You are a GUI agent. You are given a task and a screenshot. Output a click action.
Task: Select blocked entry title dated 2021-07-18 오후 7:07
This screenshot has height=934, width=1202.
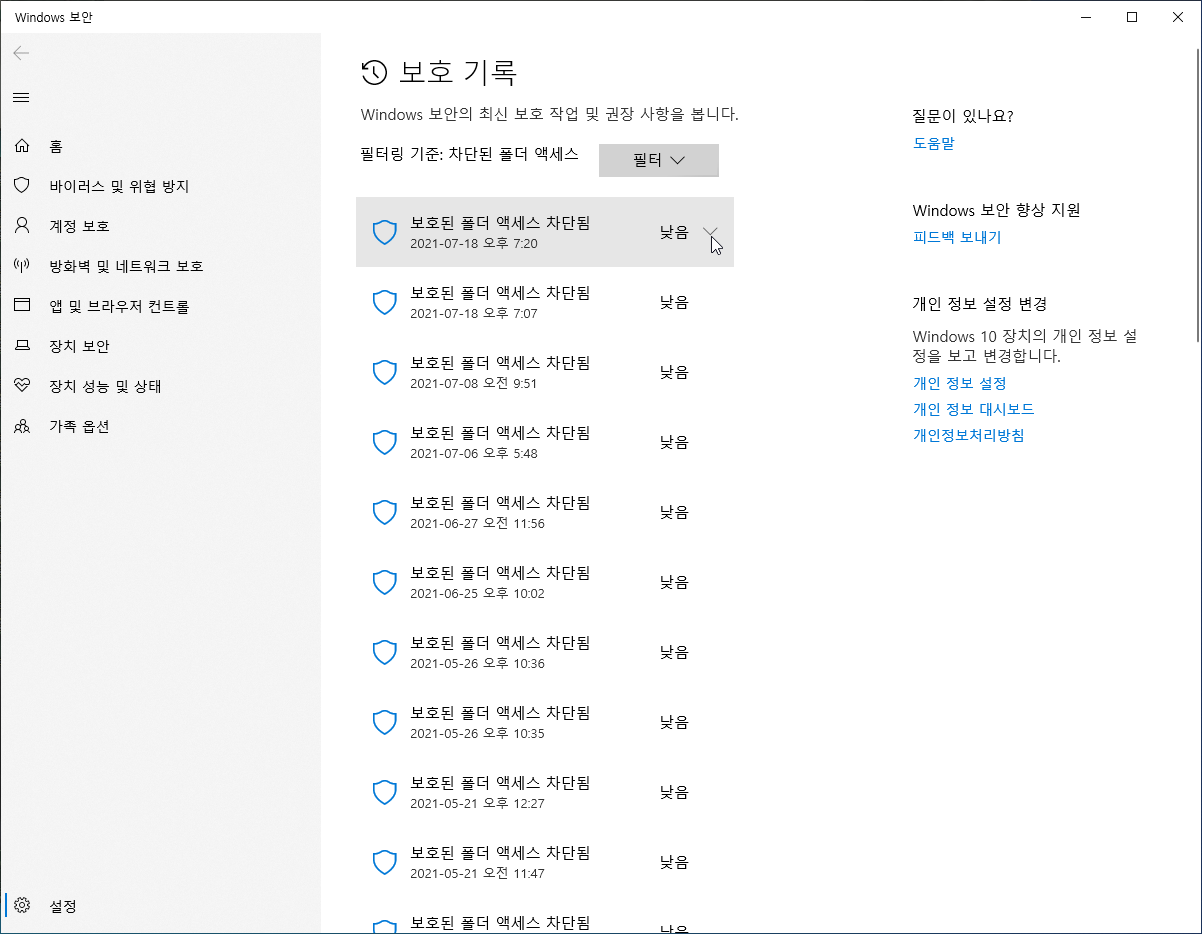(500, 293)
